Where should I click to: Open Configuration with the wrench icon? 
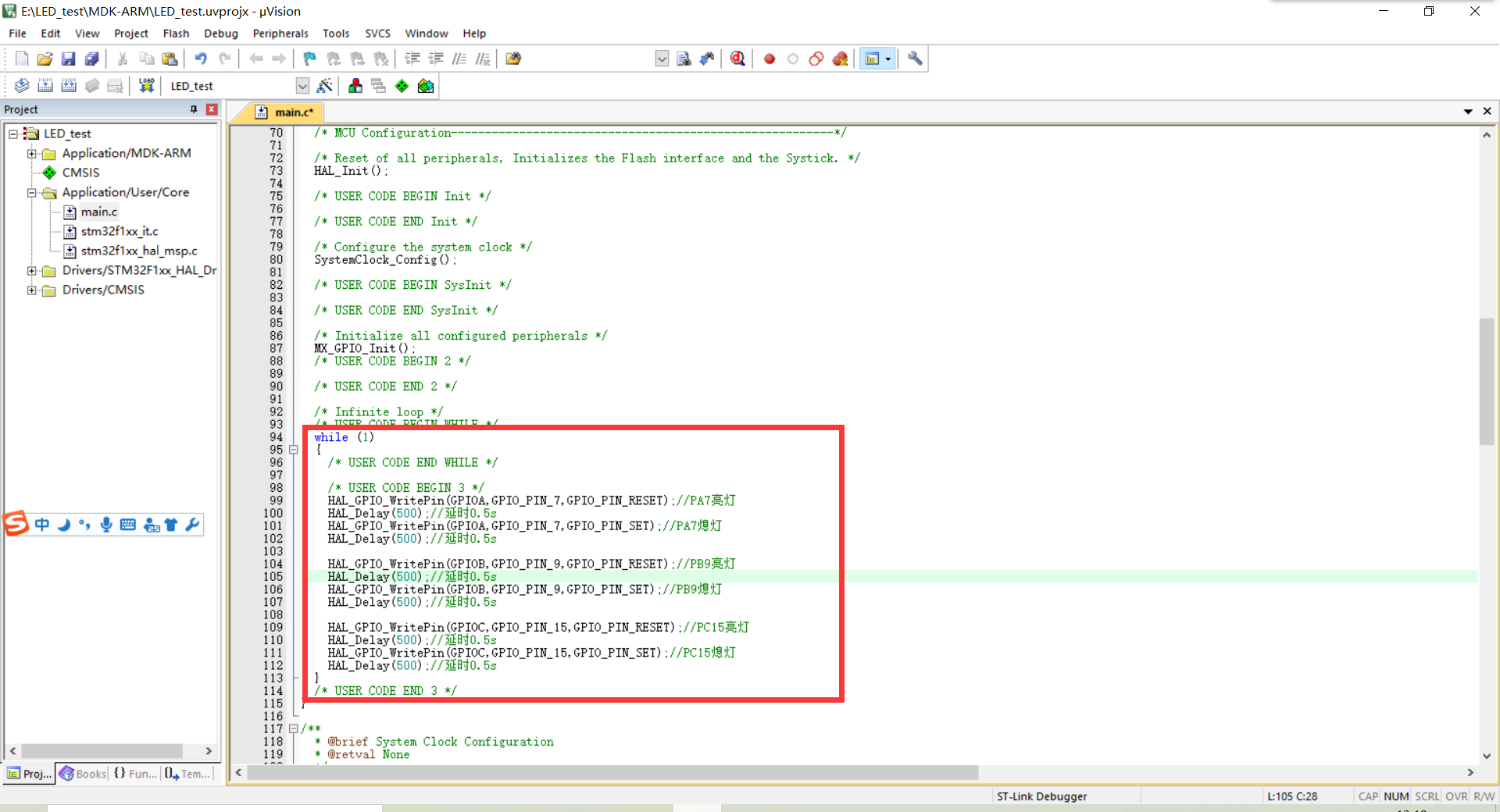click(x=915, y=59)
